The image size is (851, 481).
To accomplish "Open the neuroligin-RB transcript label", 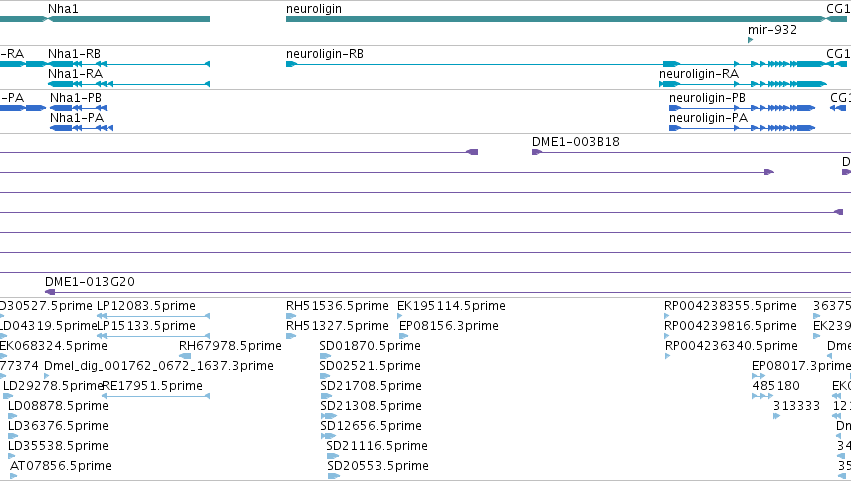I will (x=325, y=54).
